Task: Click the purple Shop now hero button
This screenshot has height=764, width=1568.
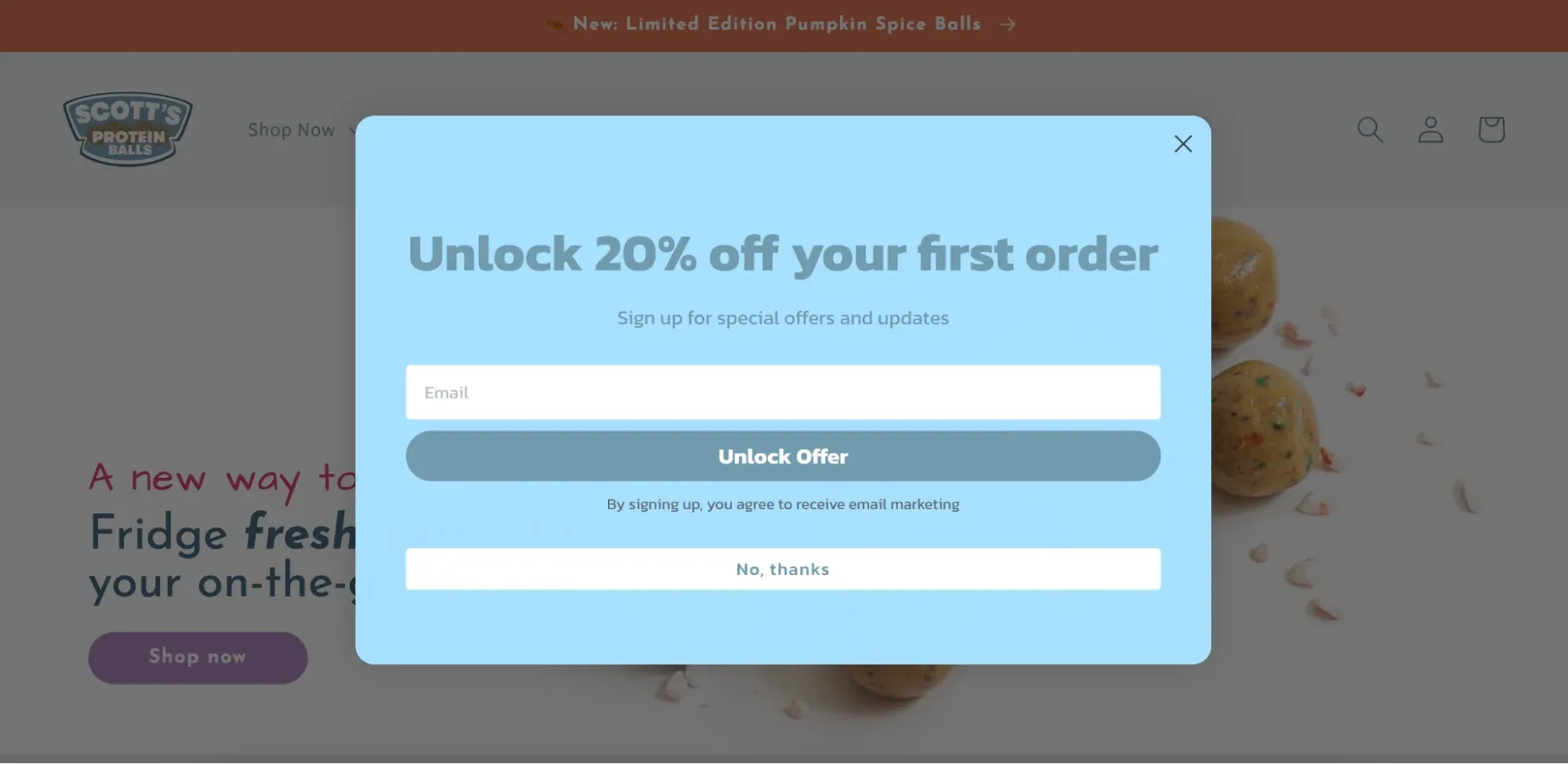Action: point(198,657)
